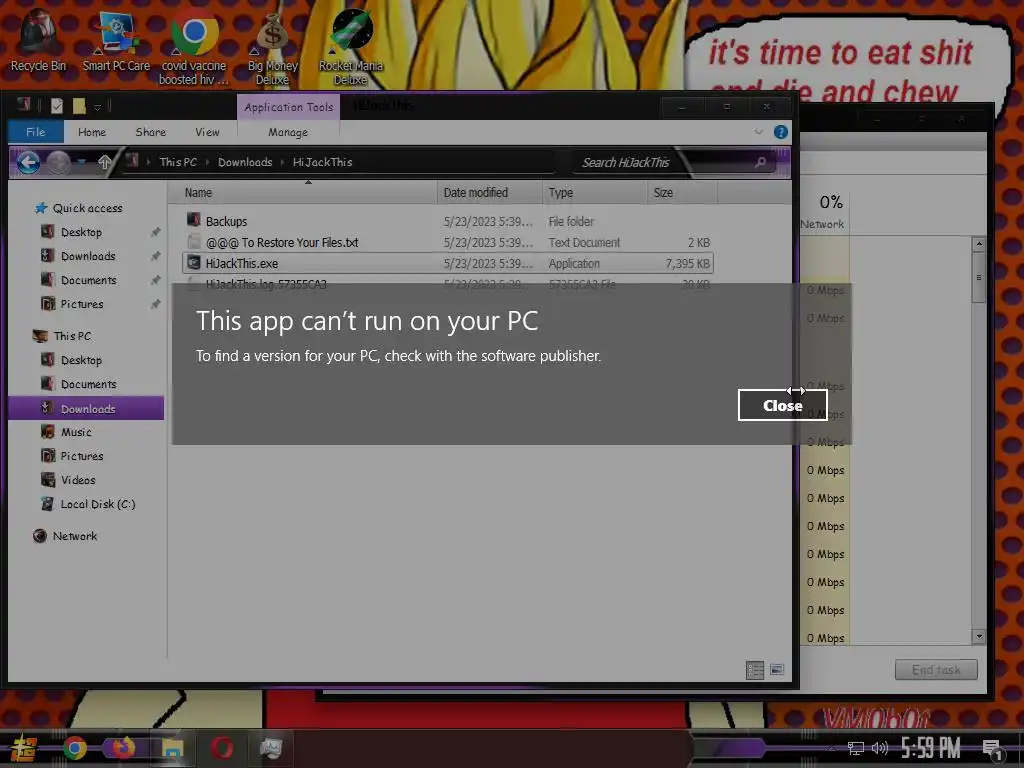Expand the ribbon with the chevron
Screen dimensions: 1024x768
759,132
